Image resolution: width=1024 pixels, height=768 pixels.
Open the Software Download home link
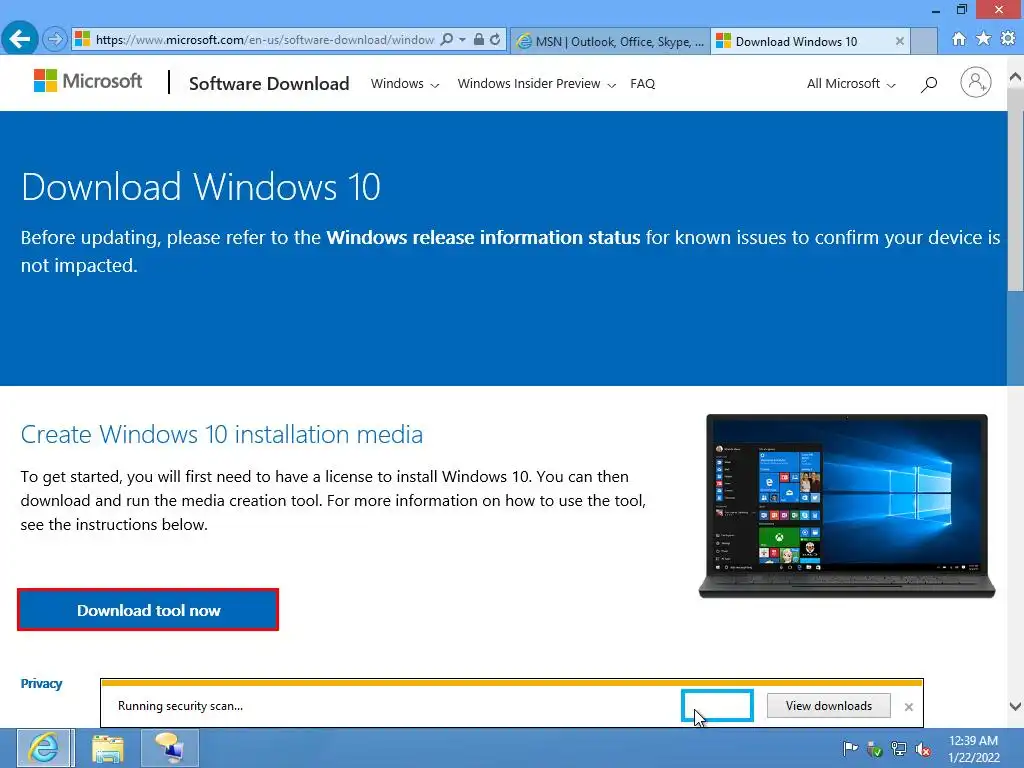pyautogui.click(x=268, y=84)
